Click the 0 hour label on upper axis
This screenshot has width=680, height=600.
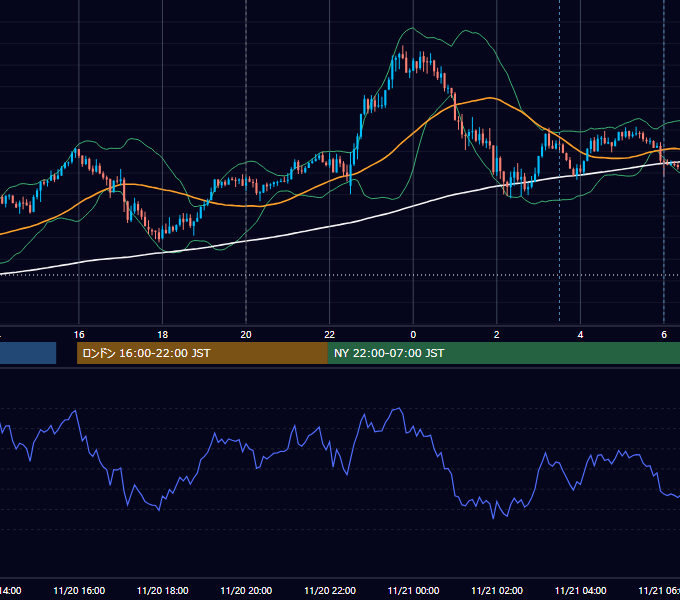[x=413, y=335]
